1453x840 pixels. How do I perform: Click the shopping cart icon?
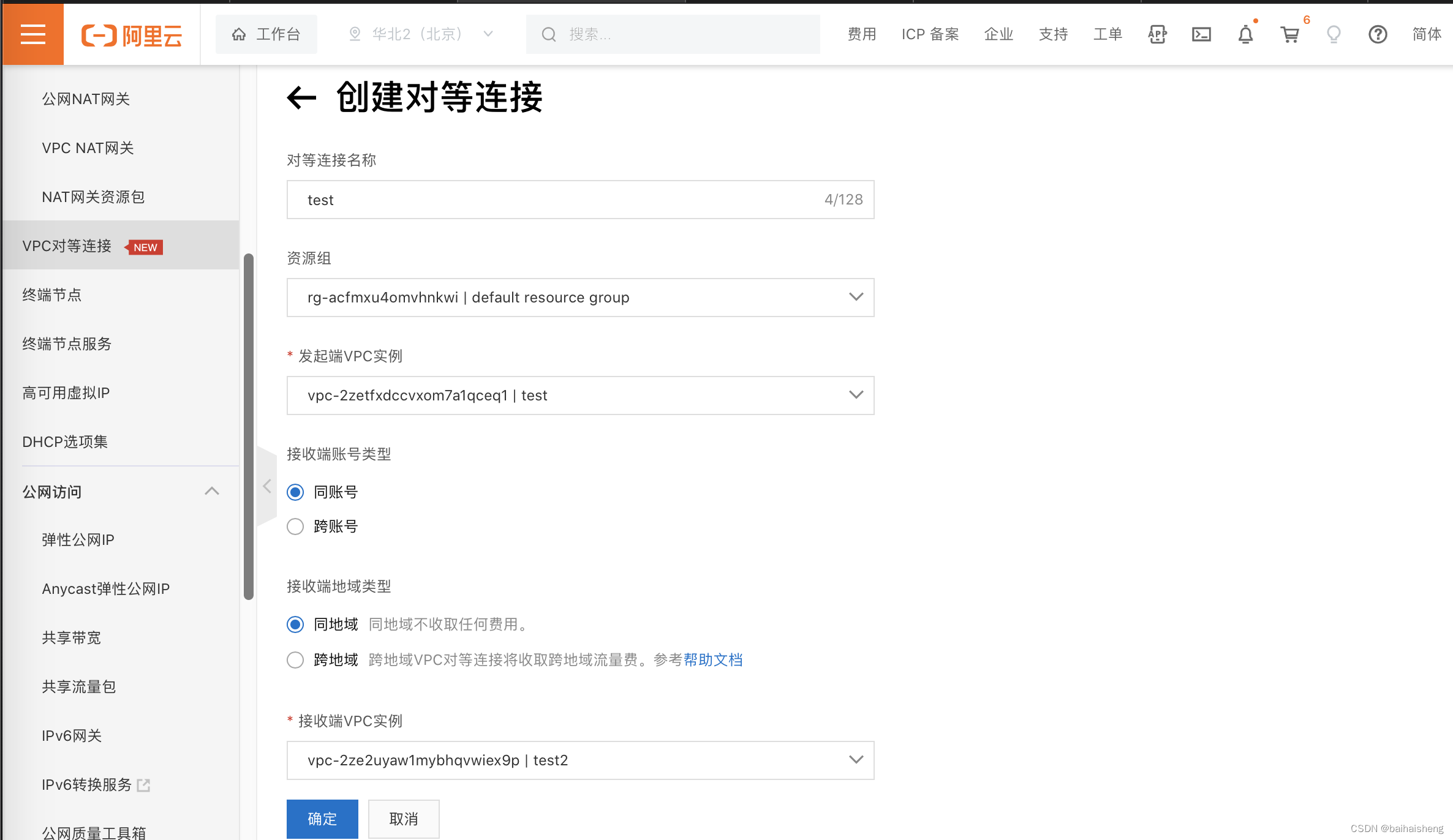point(1290,35)
